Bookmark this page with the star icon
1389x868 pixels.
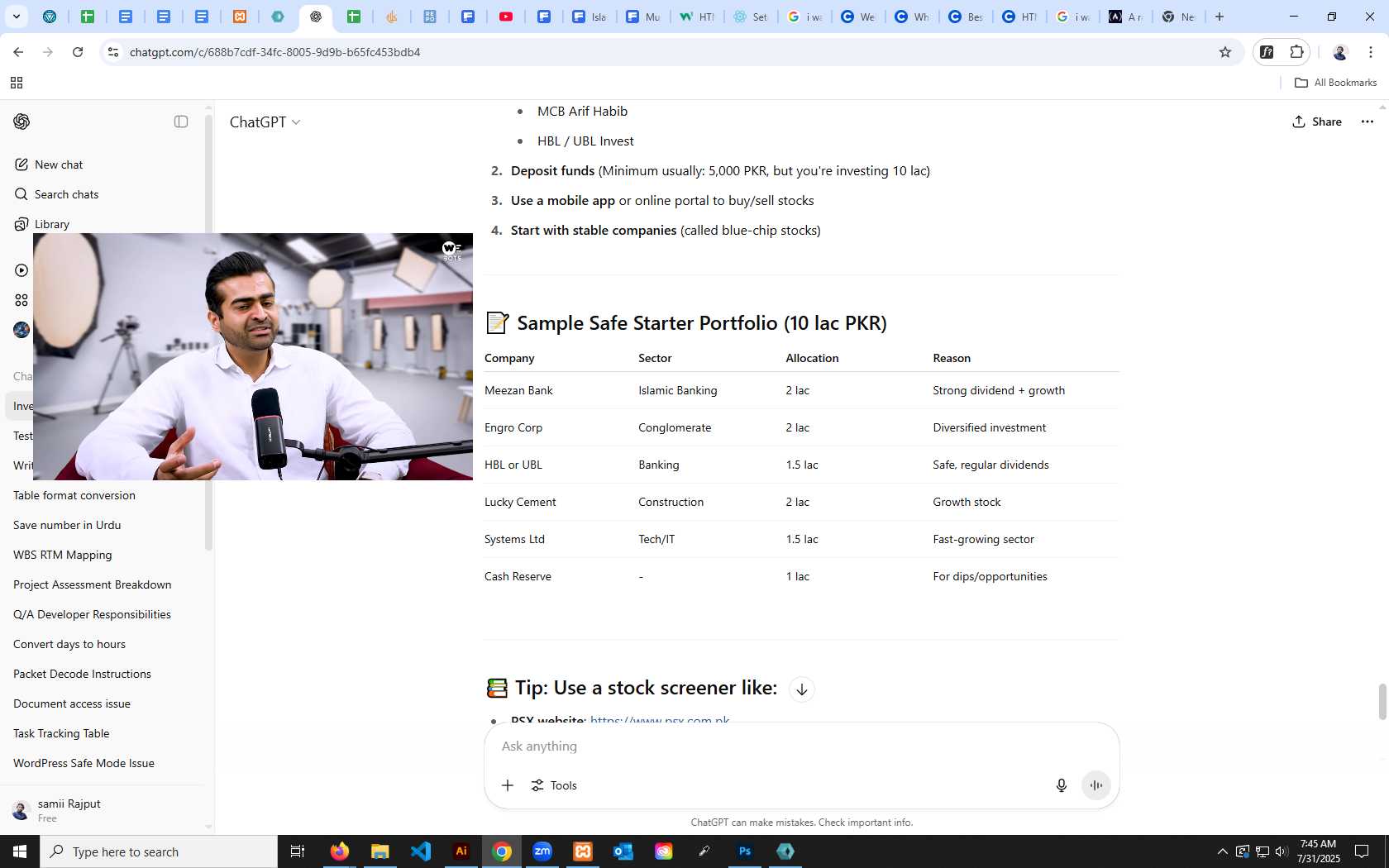[x=1225, y=52]
